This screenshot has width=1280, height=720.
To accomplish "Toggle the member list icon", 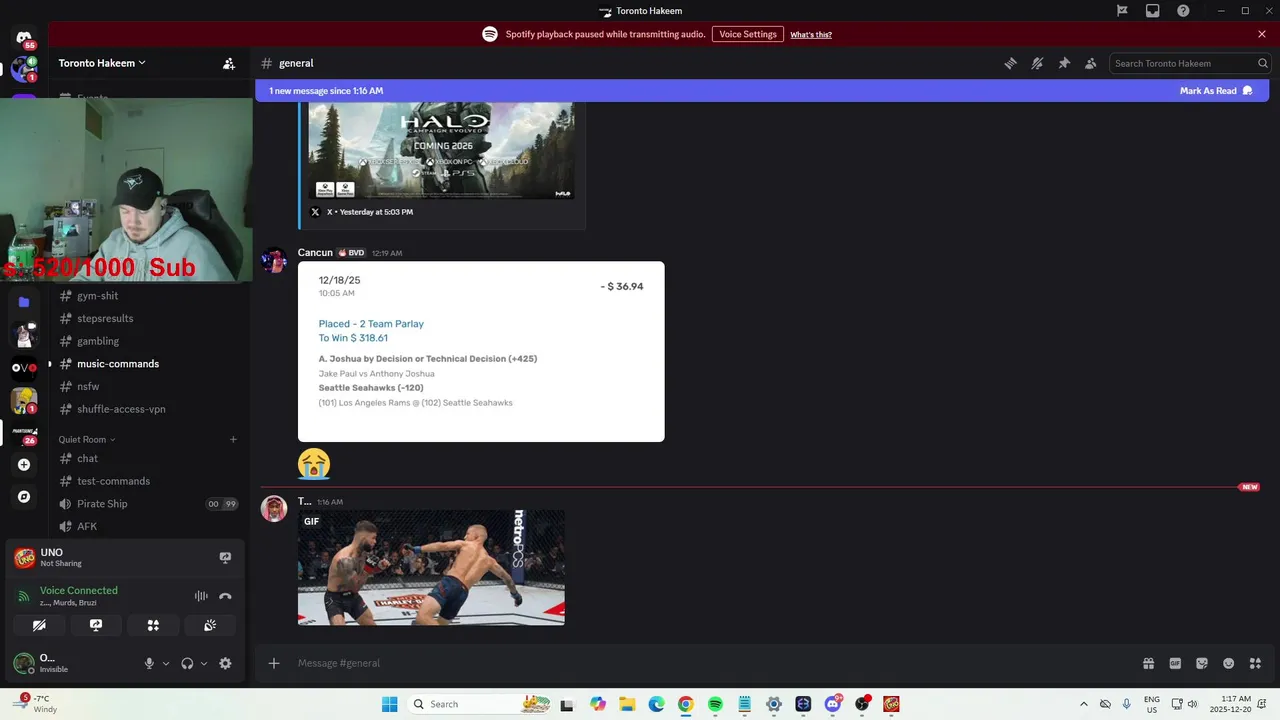I will (1091, 63).
